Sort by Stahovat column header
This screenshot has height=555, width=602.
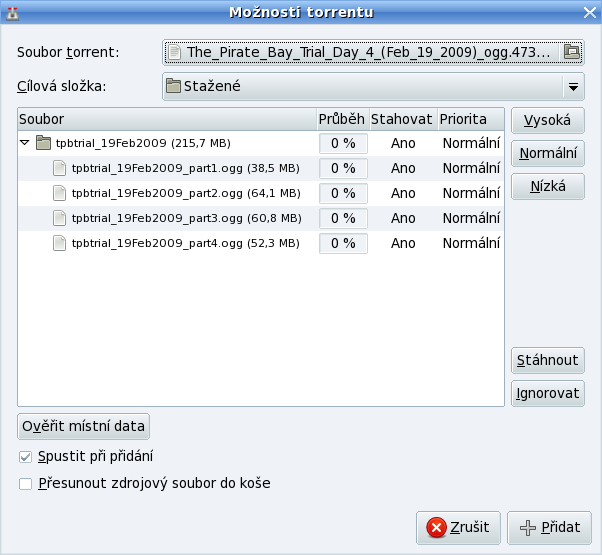(x=403, y=119)
